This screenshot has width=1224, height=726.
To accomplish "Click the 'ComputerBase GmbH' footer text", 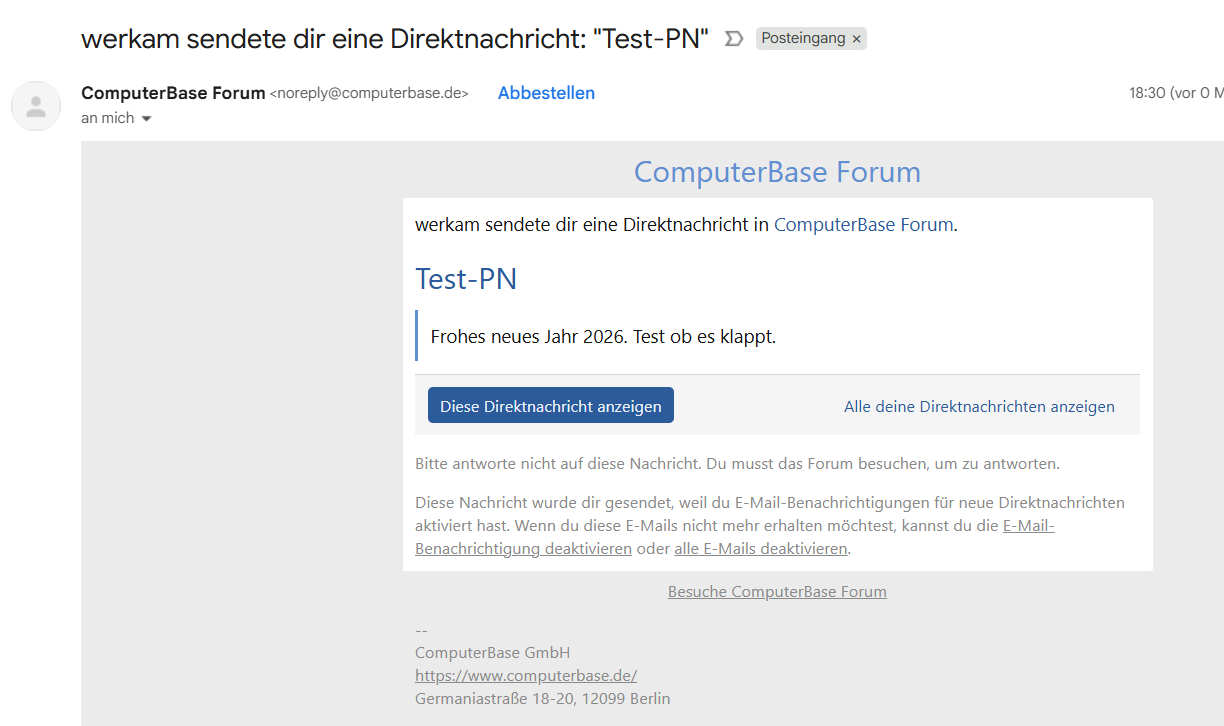I will 493,652.
